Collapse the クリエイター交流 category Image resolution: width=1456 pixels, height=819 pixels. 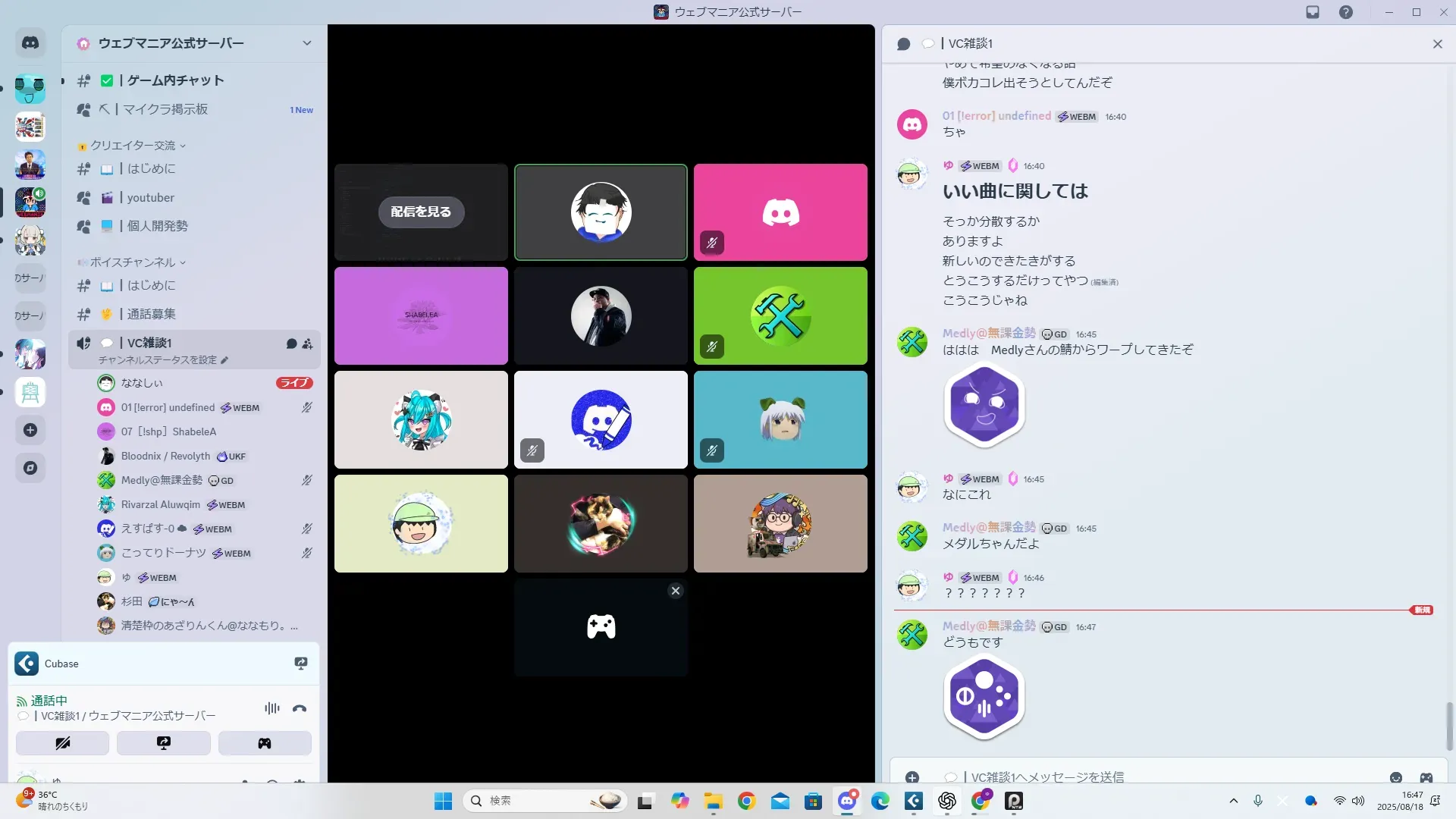pyautogui.click(x=133, y=146)
